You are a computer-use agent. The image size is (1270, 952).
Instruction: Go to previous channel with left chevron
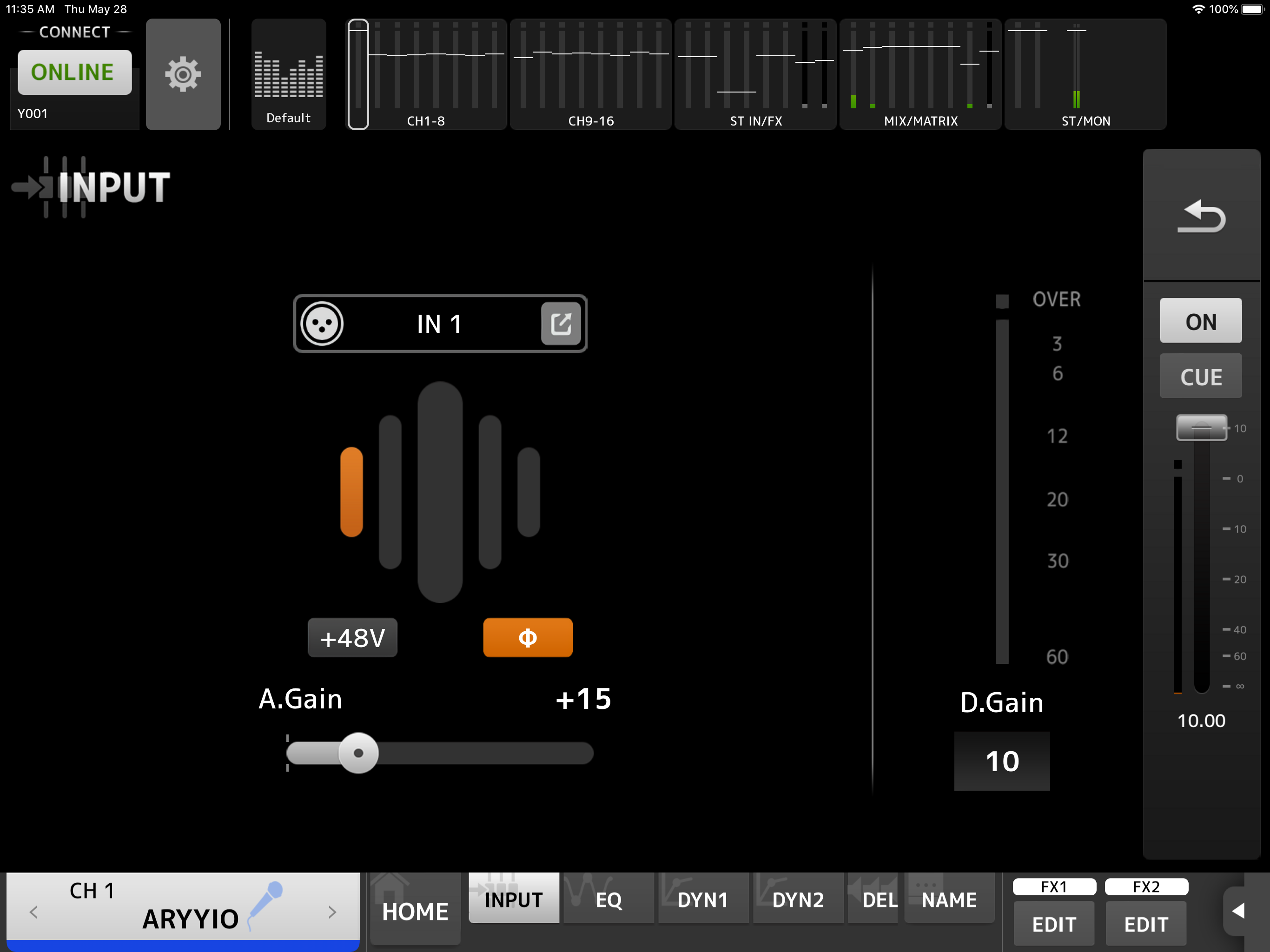click(33, 912)
